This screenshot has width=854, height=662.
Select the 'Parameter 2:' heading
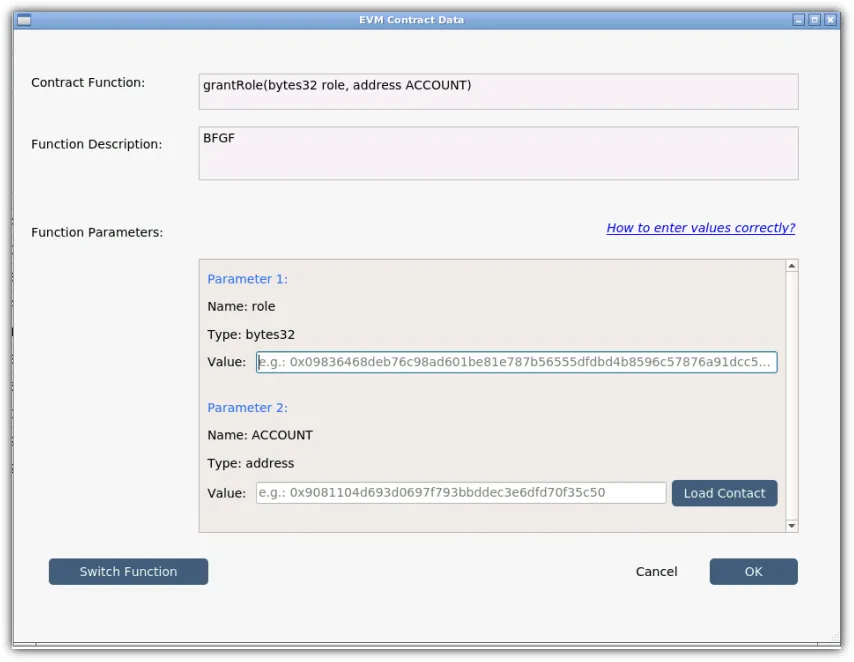tap(247, 408)
